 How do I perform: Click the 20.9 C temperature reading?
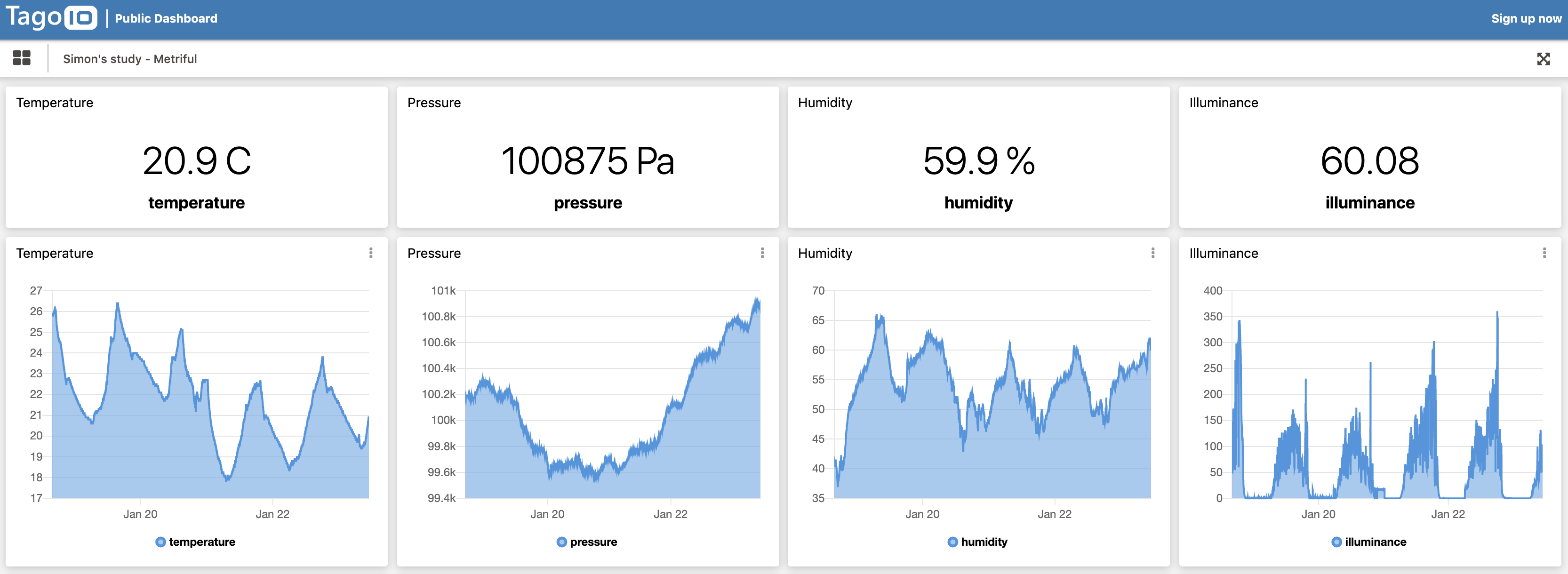coord(197,161)
